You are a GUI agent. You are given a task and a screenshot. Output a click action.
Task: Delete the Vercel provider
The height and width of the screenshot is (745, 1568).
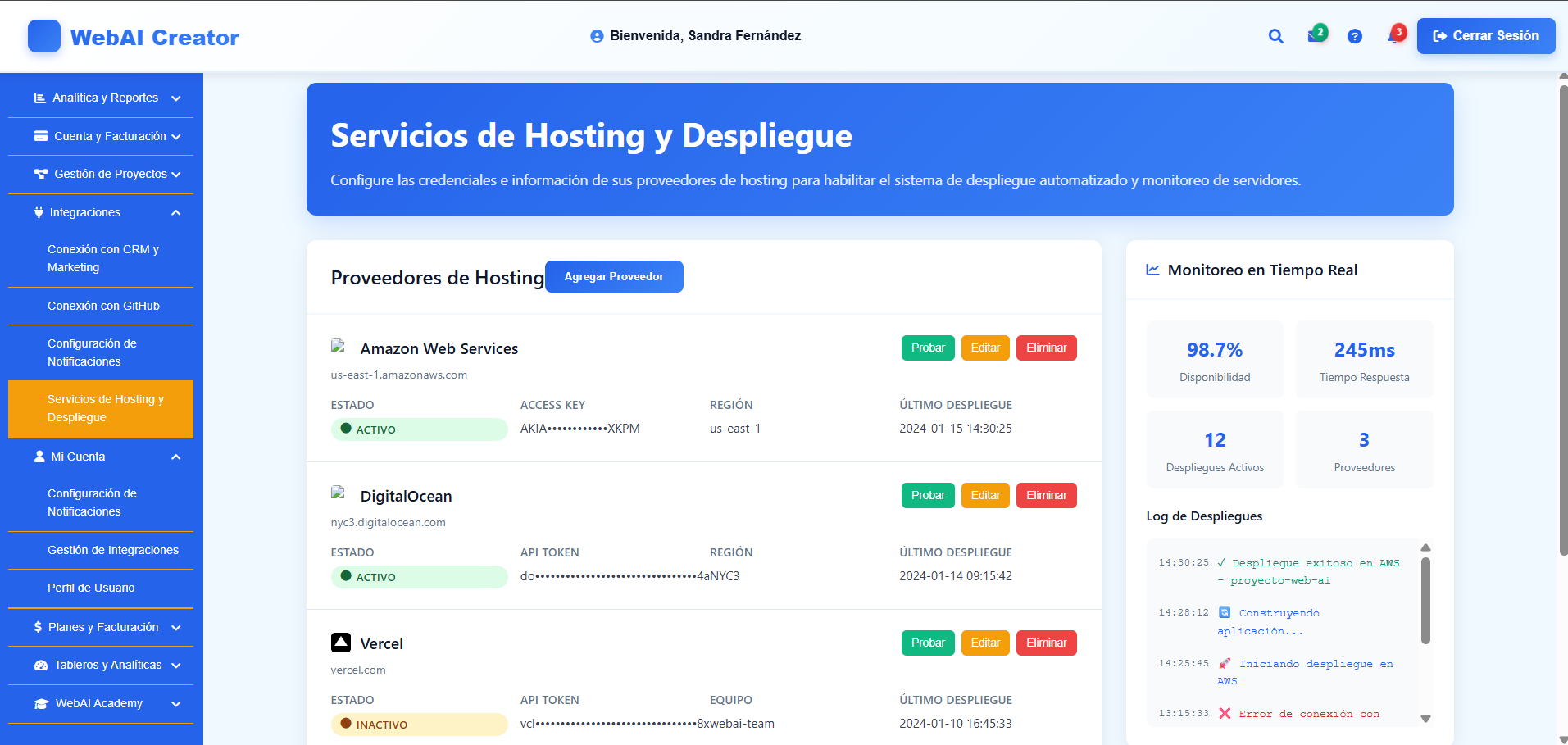tap(1047, 643)
